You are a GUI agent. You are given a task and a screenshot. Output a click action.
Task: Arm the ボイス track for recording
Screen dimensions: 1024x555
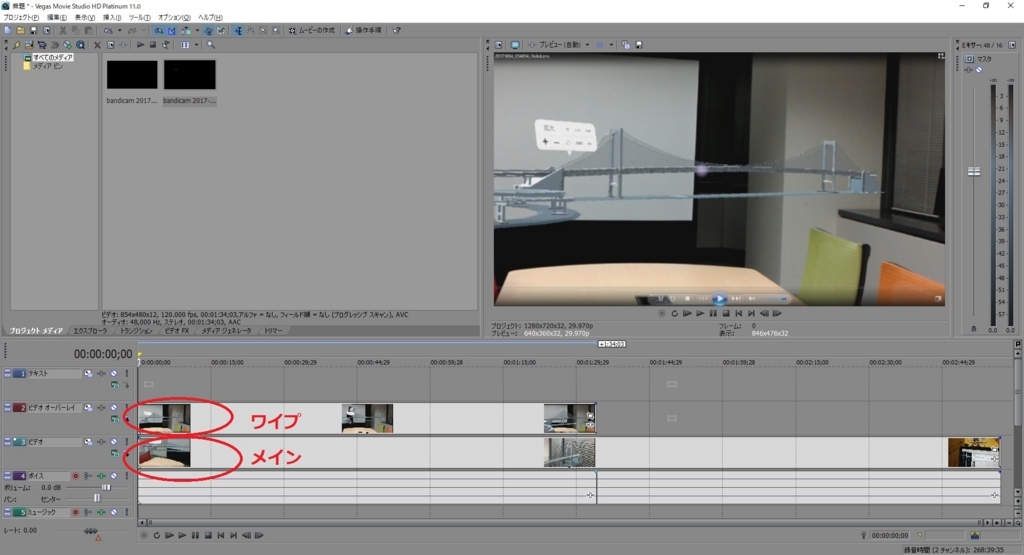76,476
